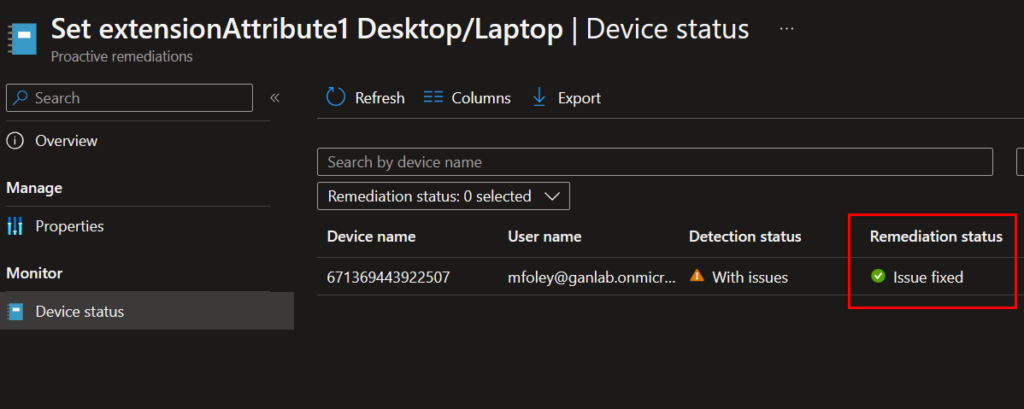Image resolution: width=1024 pixels, height=409 pixels.
Task: Click the Search by device name field
Action: pos(654,162)
